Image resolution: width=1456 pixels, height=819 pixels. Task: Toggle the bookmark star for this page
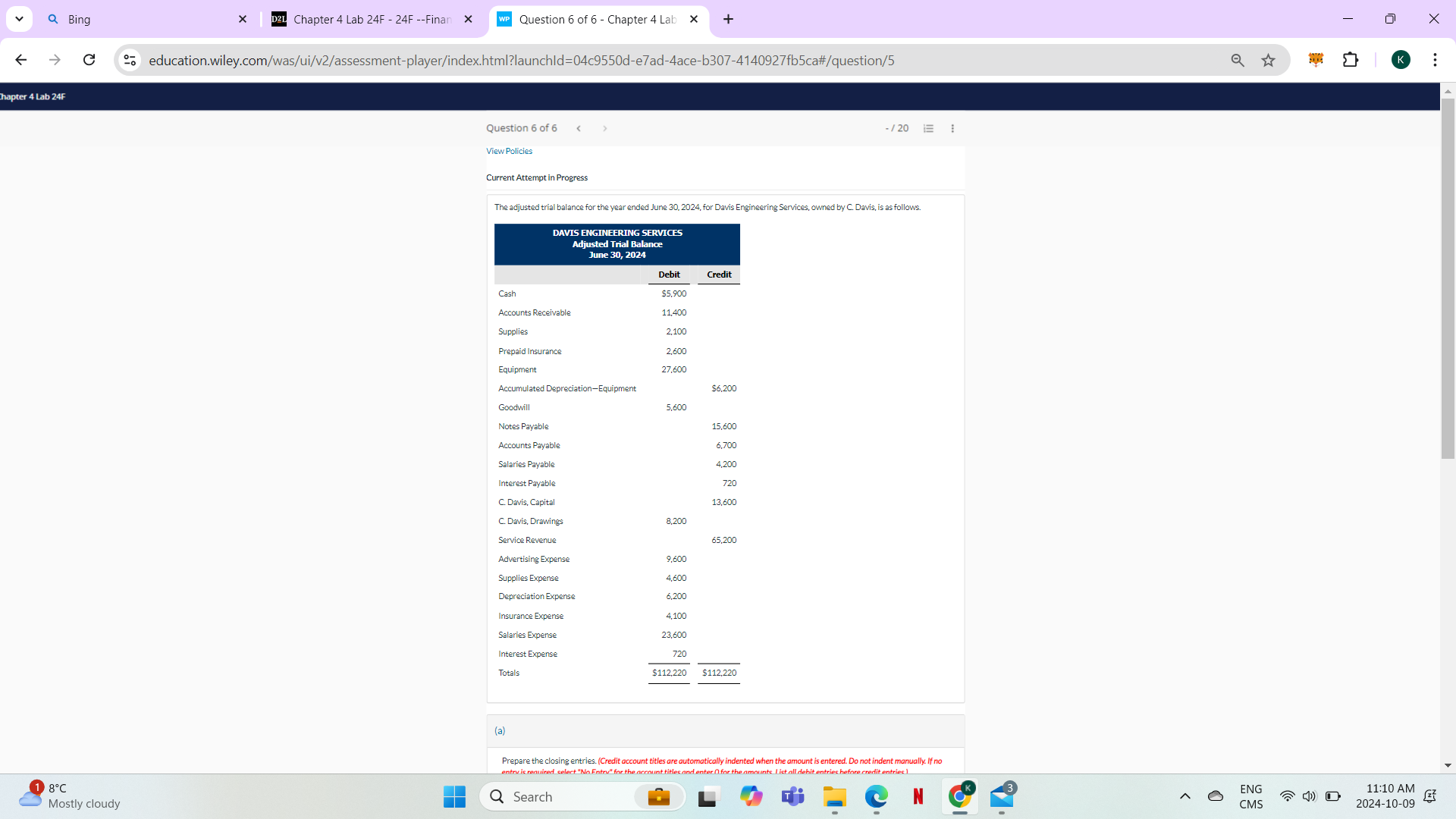click(1269, 60)
